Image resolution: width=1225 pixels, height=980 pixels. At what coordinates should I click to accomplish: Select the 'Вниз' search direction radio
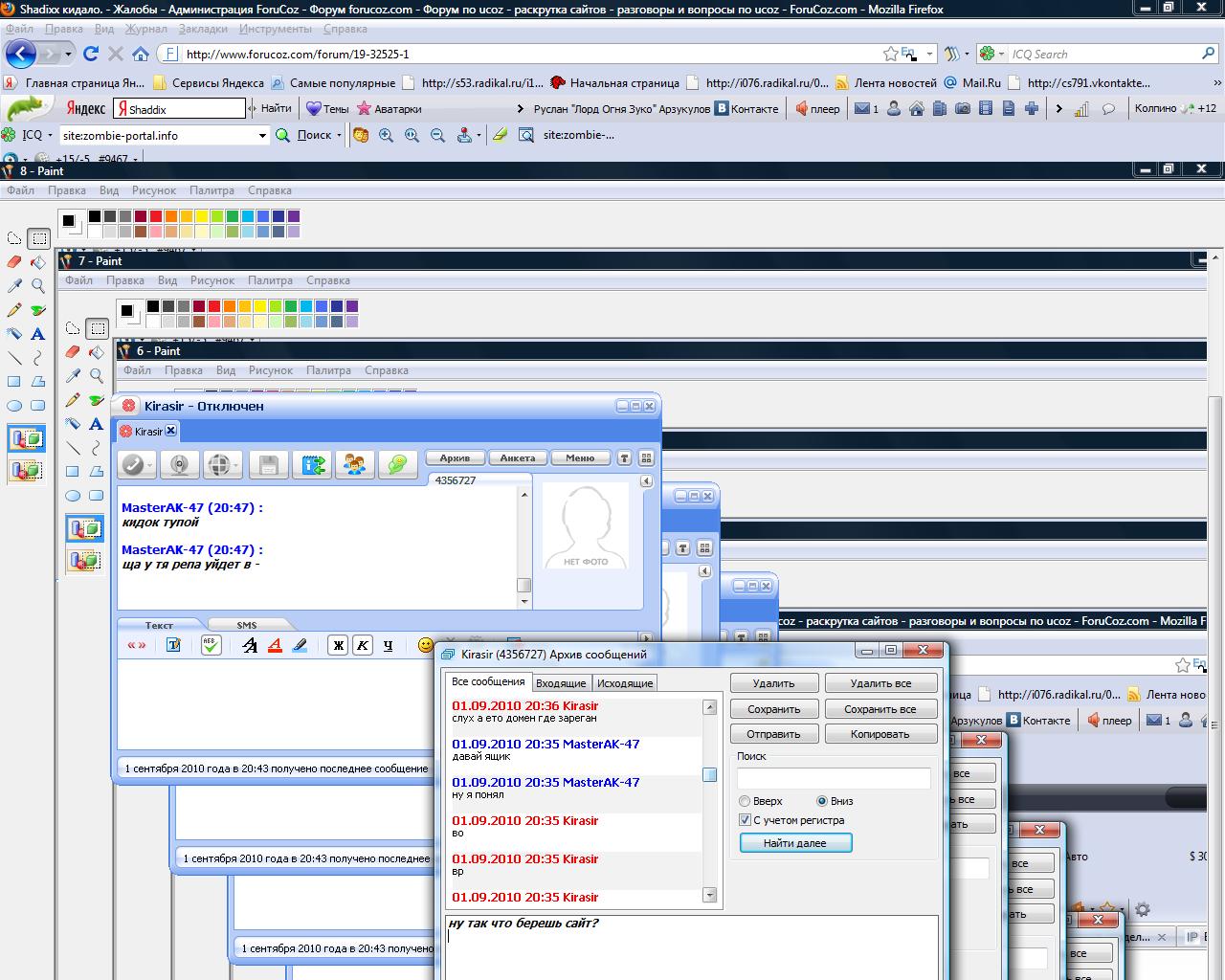coord(821,801)
